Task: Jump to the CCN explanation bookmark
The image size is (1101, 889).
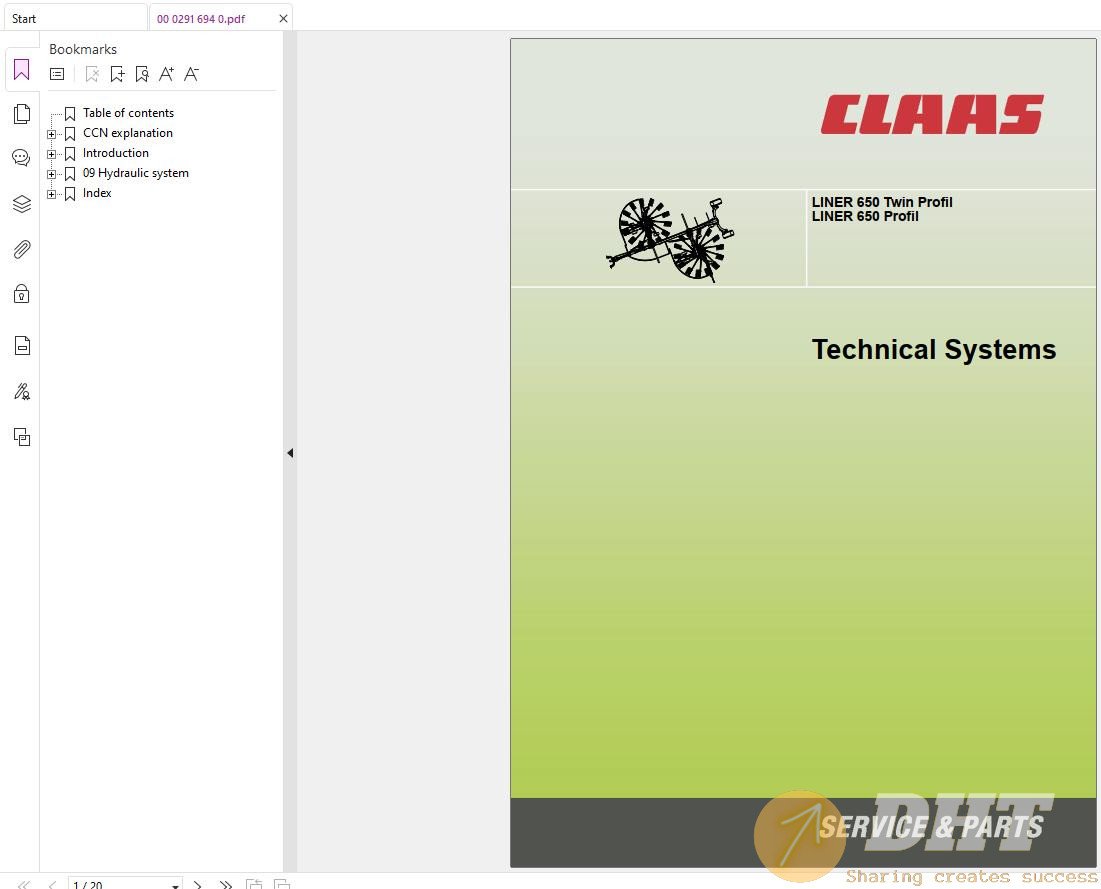Action: click(x=128, y=133)
